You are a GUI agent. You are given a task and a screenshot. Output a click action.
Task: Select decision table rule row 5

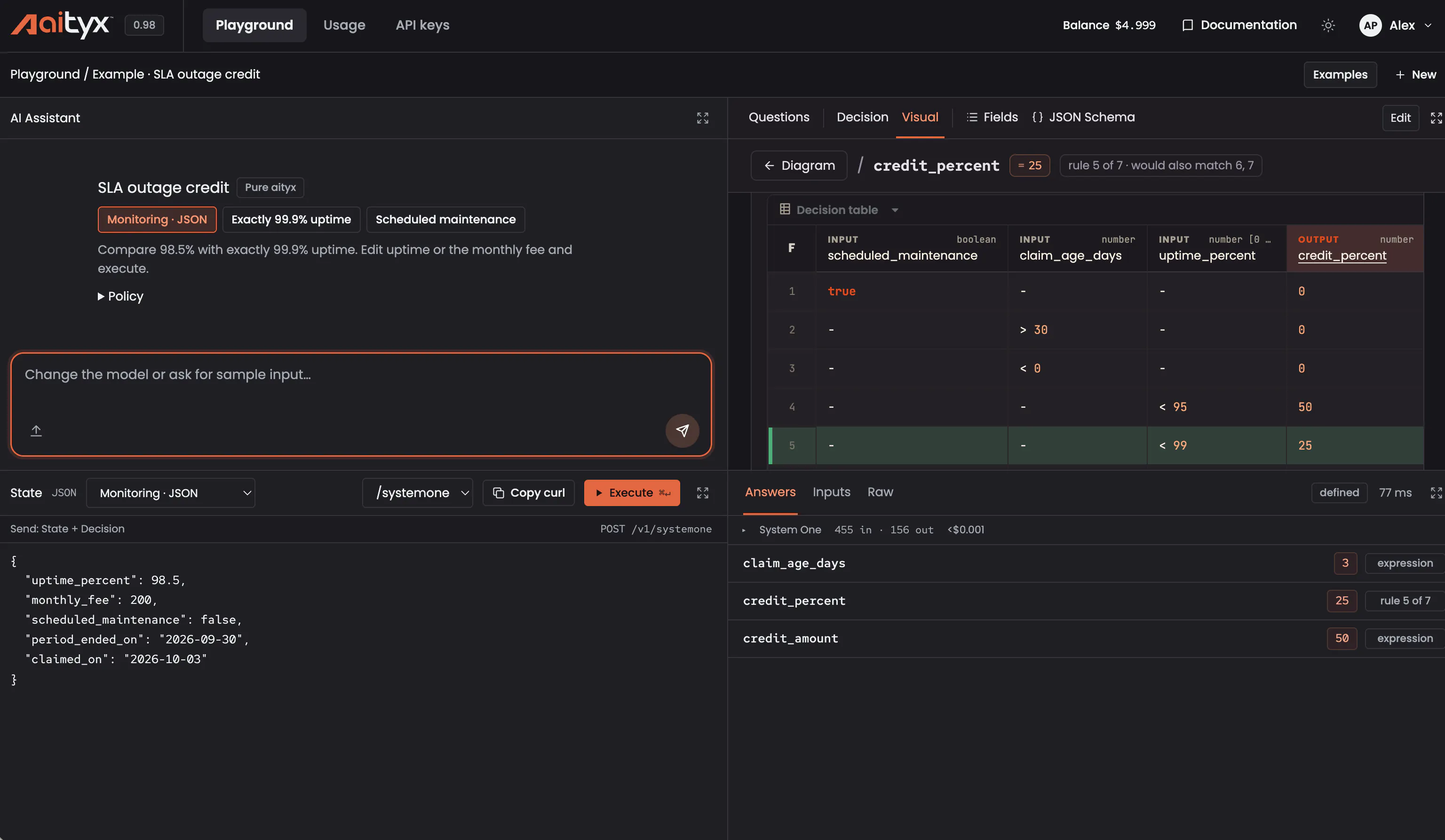1096,445
